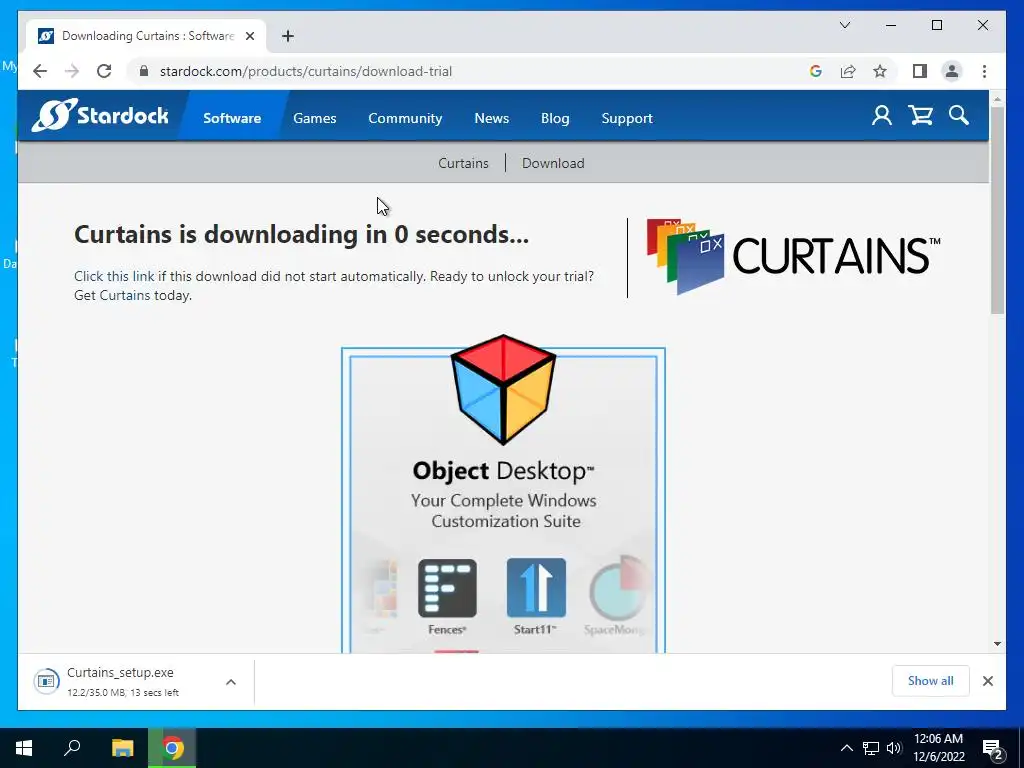This screenshot has height=768, width=1024.
Task: Open the shopping cart icon
Action: 920,116
